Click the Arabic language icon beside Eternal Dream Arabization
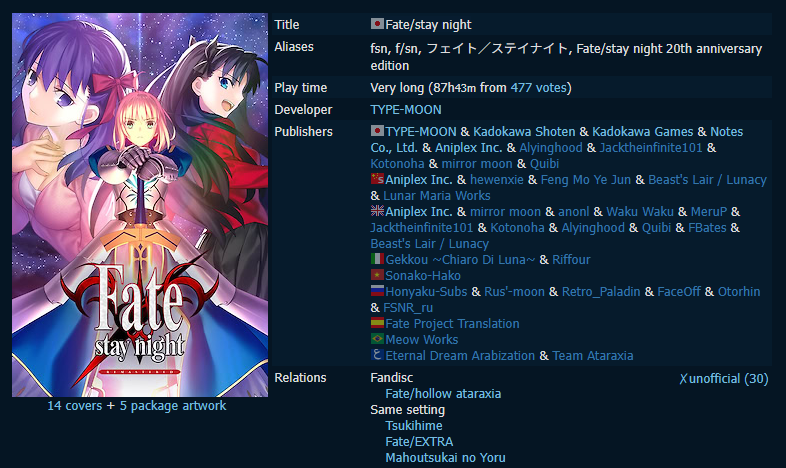 pyautogui.click(x=377, y=355)
